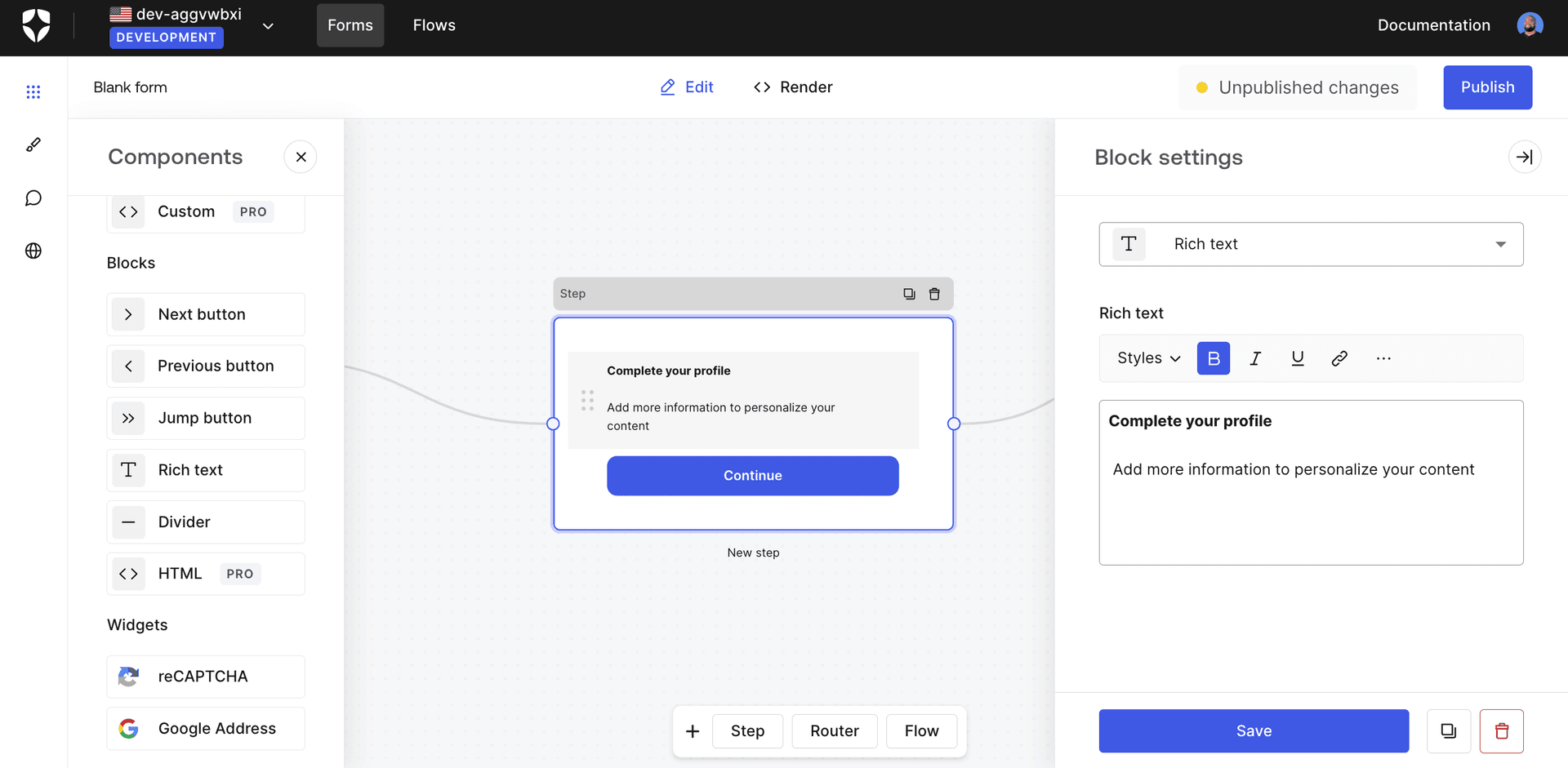Image resolution: width=1568 pixels, height=768 pixels.
Task: Open the brush styling icon in left sidebar
Action: coord(33,144)
